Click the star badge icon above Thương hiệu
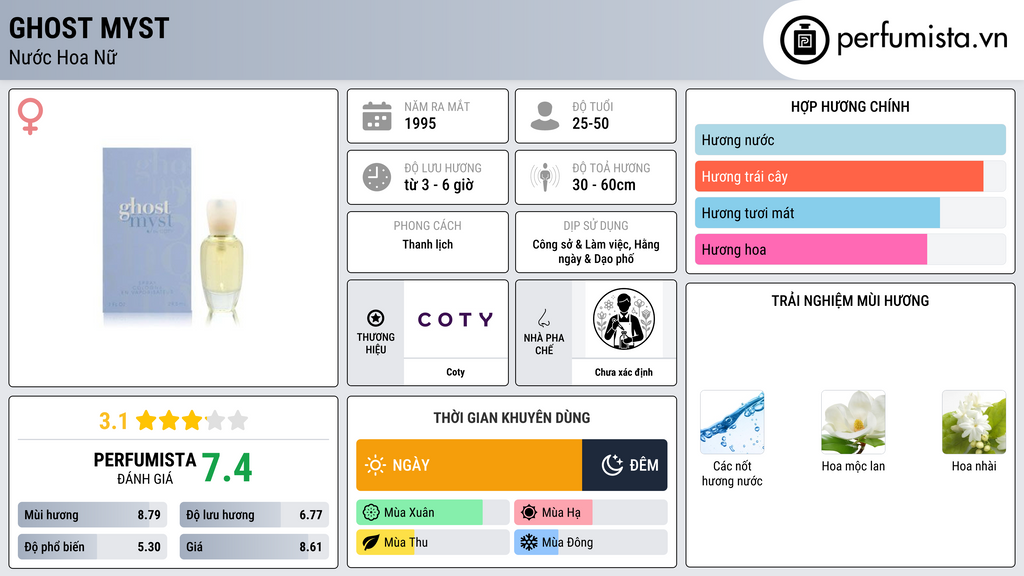This screenshot has height=576, width=1024. [x=376, y=318]
